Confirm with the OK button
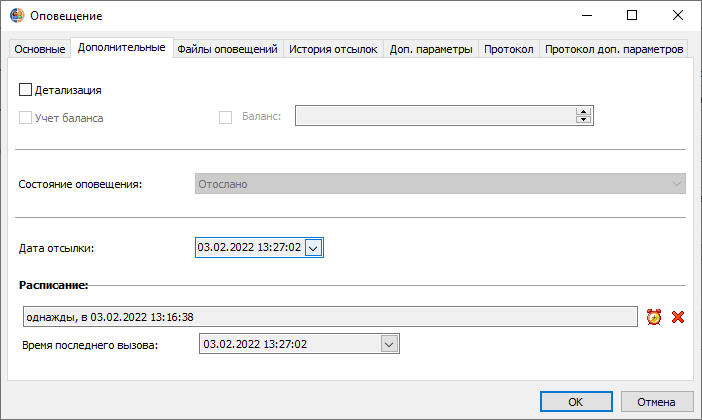Screen dimensions: 702x420 point(576,402)
